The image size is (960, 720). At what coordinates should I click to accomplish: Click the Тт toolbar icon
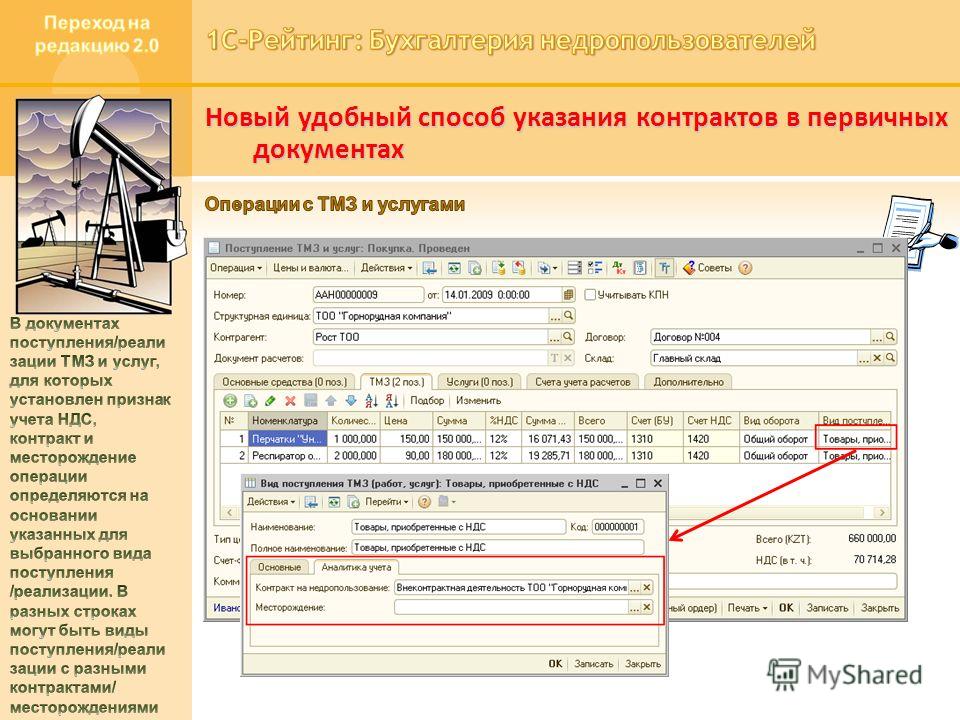click(x=664, y=268)
